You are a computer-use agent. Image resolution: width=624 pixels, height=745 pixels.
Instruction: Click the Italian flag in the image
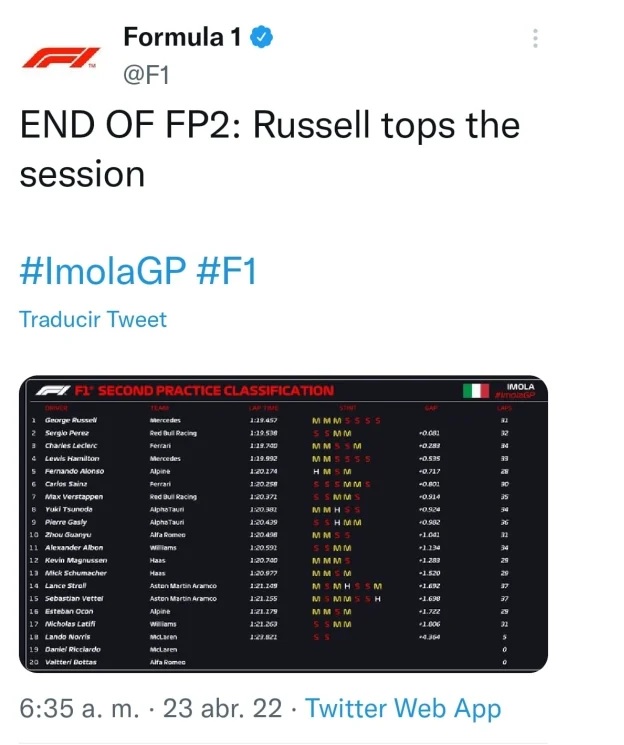coord(475,391)
